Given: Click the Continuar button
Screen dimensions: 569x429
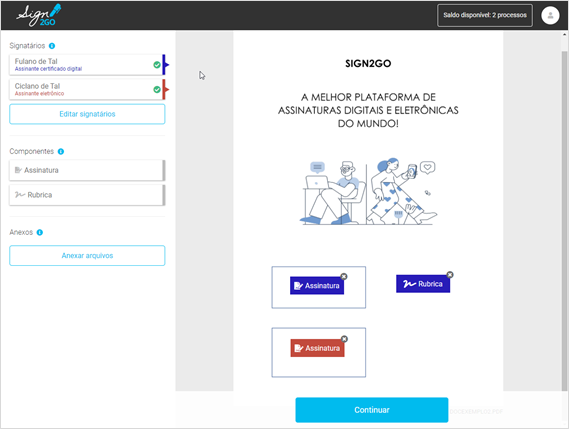Looking at the screenshot, I should click(372, 410).
